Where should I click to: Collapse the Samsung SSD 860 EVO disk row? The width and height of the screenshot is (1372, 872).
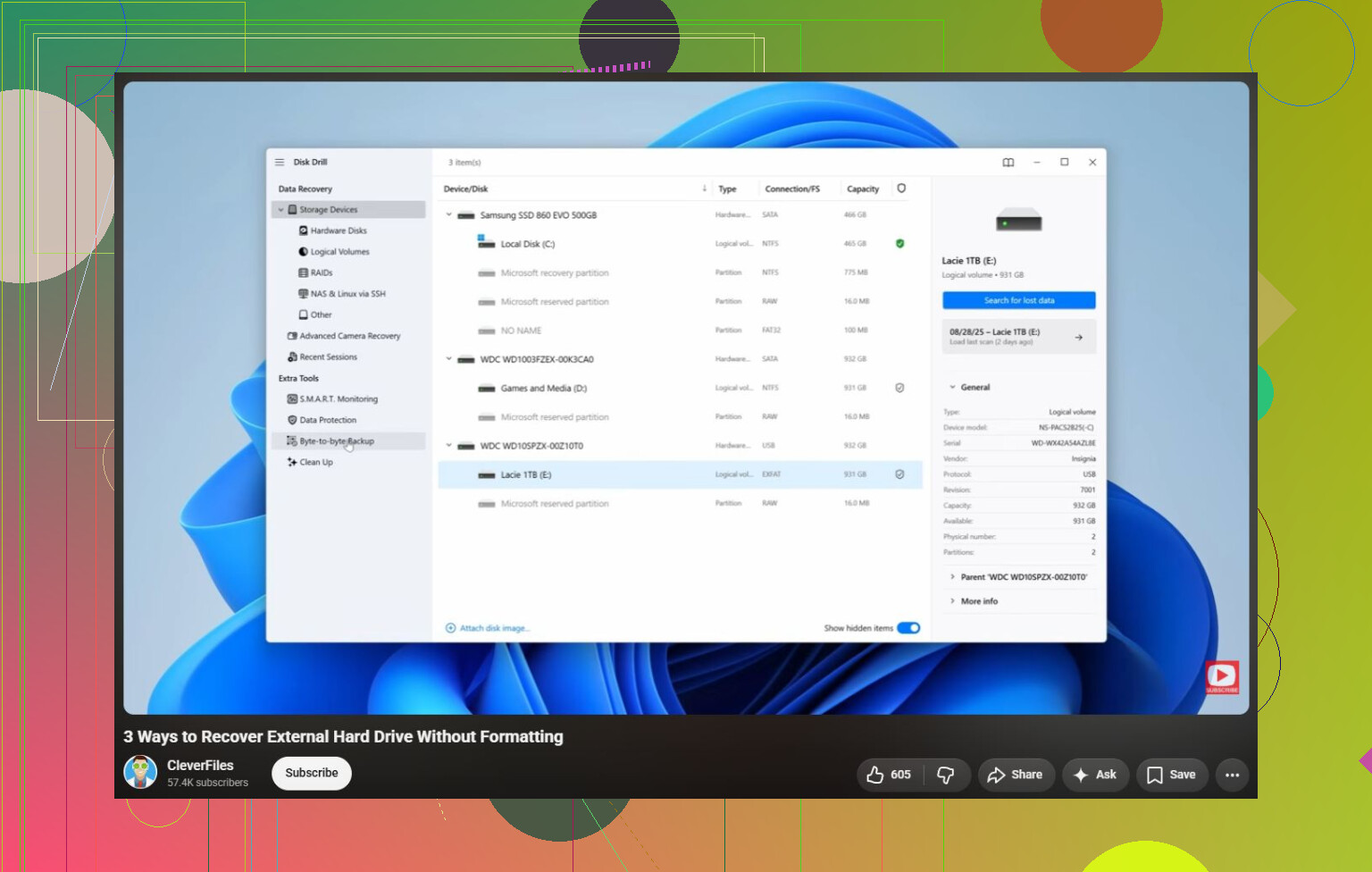449,215
